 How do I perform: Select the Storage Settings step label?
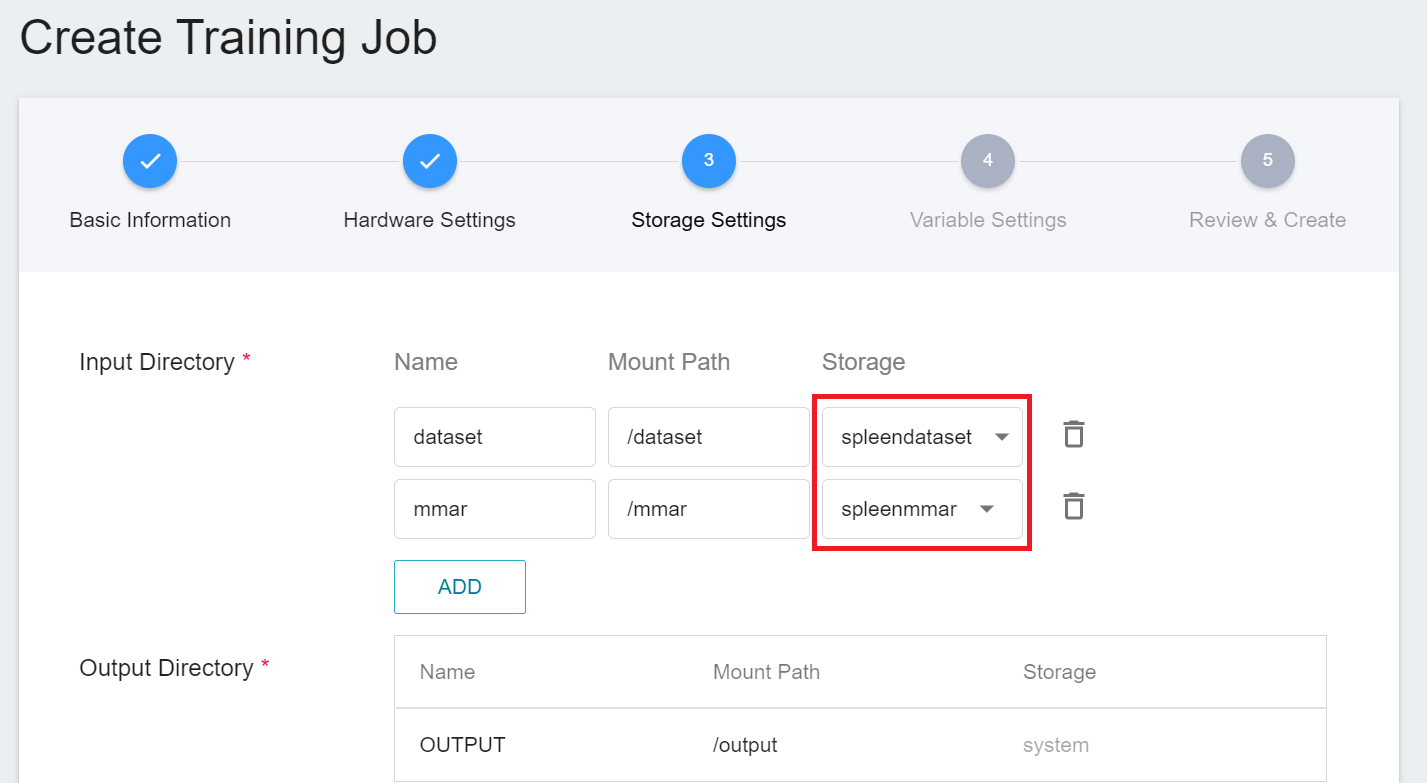click(709, 220)
